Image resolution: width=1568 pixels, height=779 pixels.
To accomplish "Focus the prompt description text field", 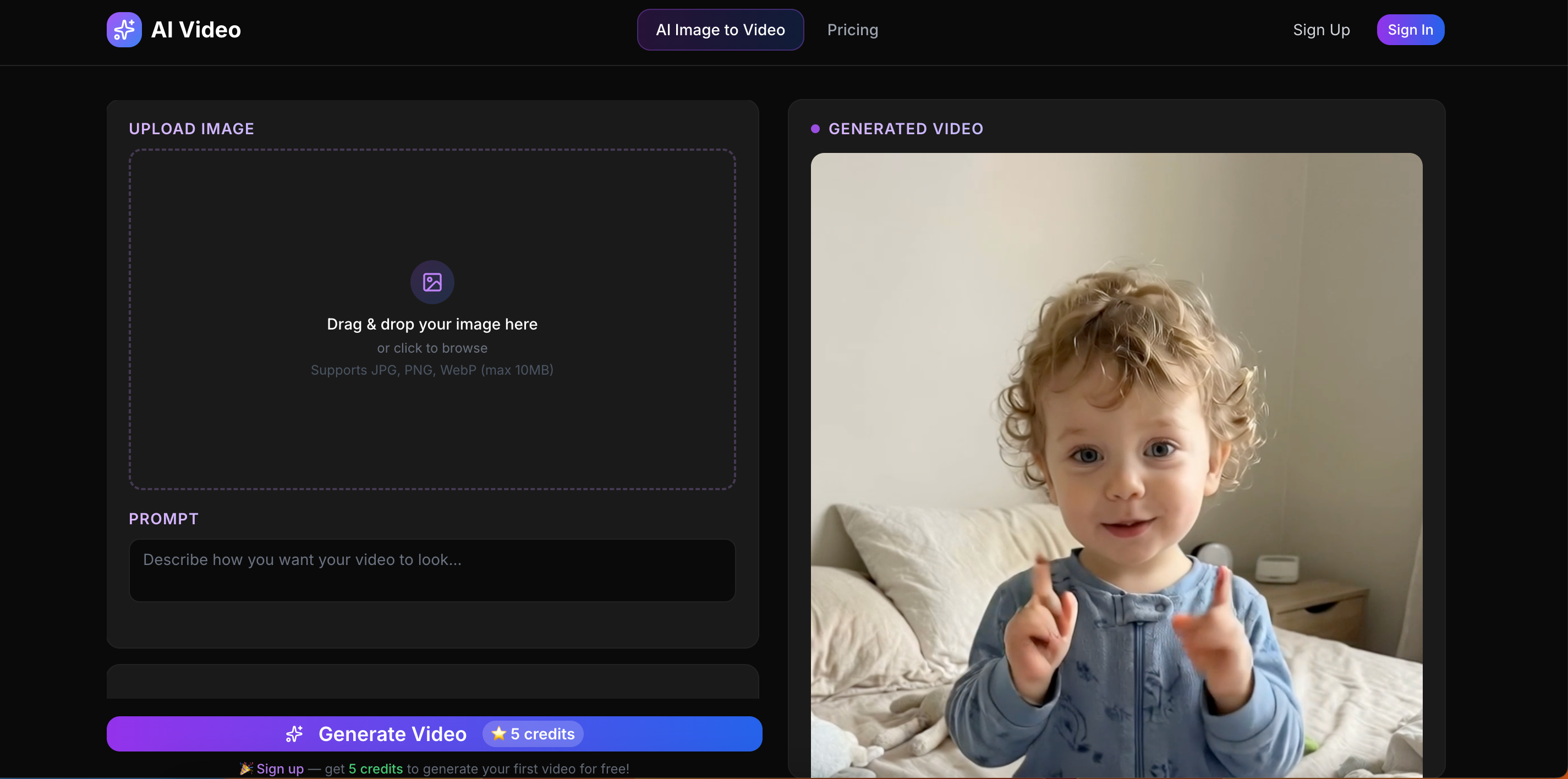I will click(432, 570).
